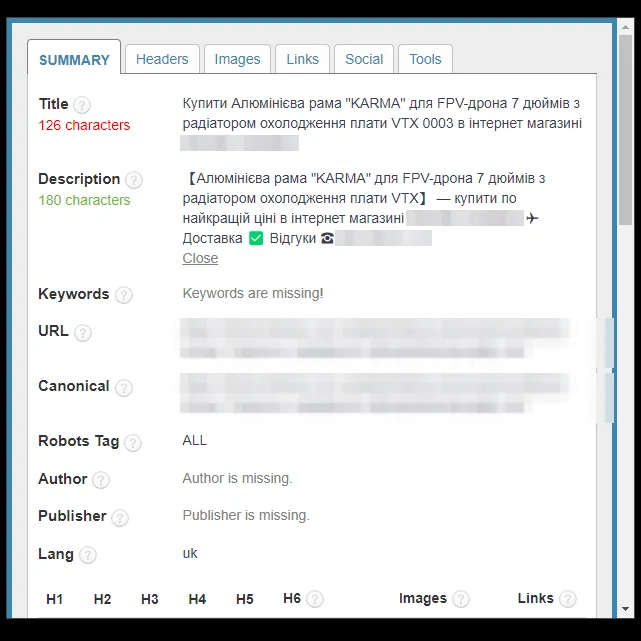
Task: Click 'Publisher is missing.' text
Action: [x=246, y=515]
